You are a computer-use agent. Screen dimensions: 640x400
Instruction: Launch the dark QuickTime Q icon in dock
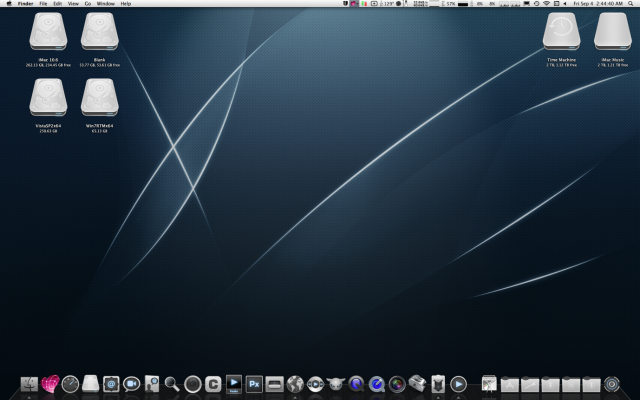click(356, 384)
